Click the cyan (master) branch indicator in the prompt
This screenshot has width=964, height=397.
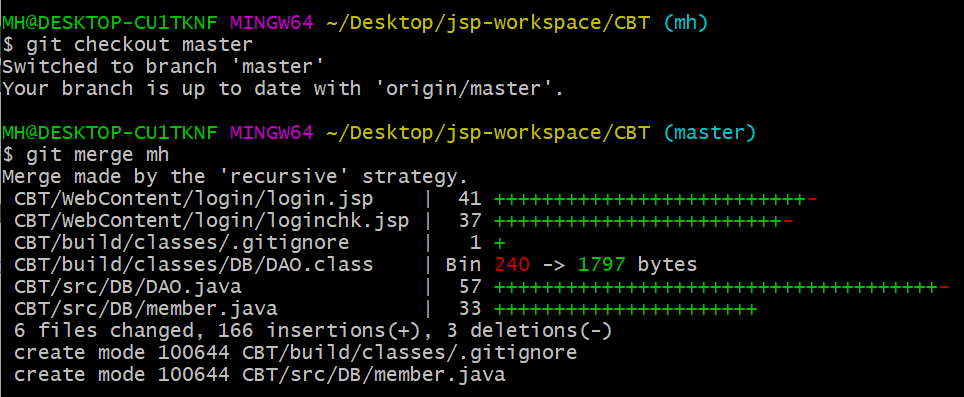[711, 133]
